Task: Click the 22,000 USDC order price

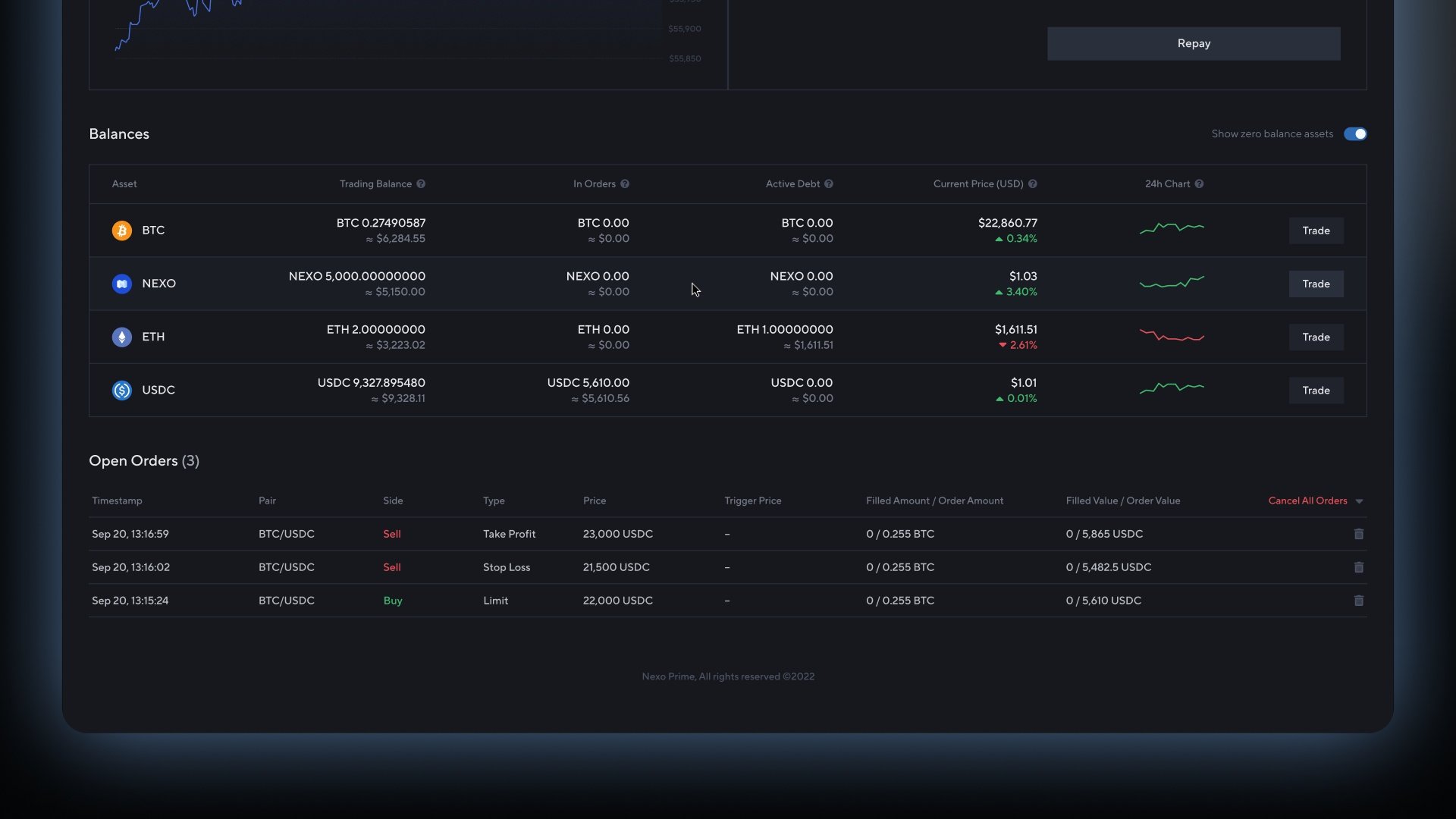Action: tap(617, 601)
